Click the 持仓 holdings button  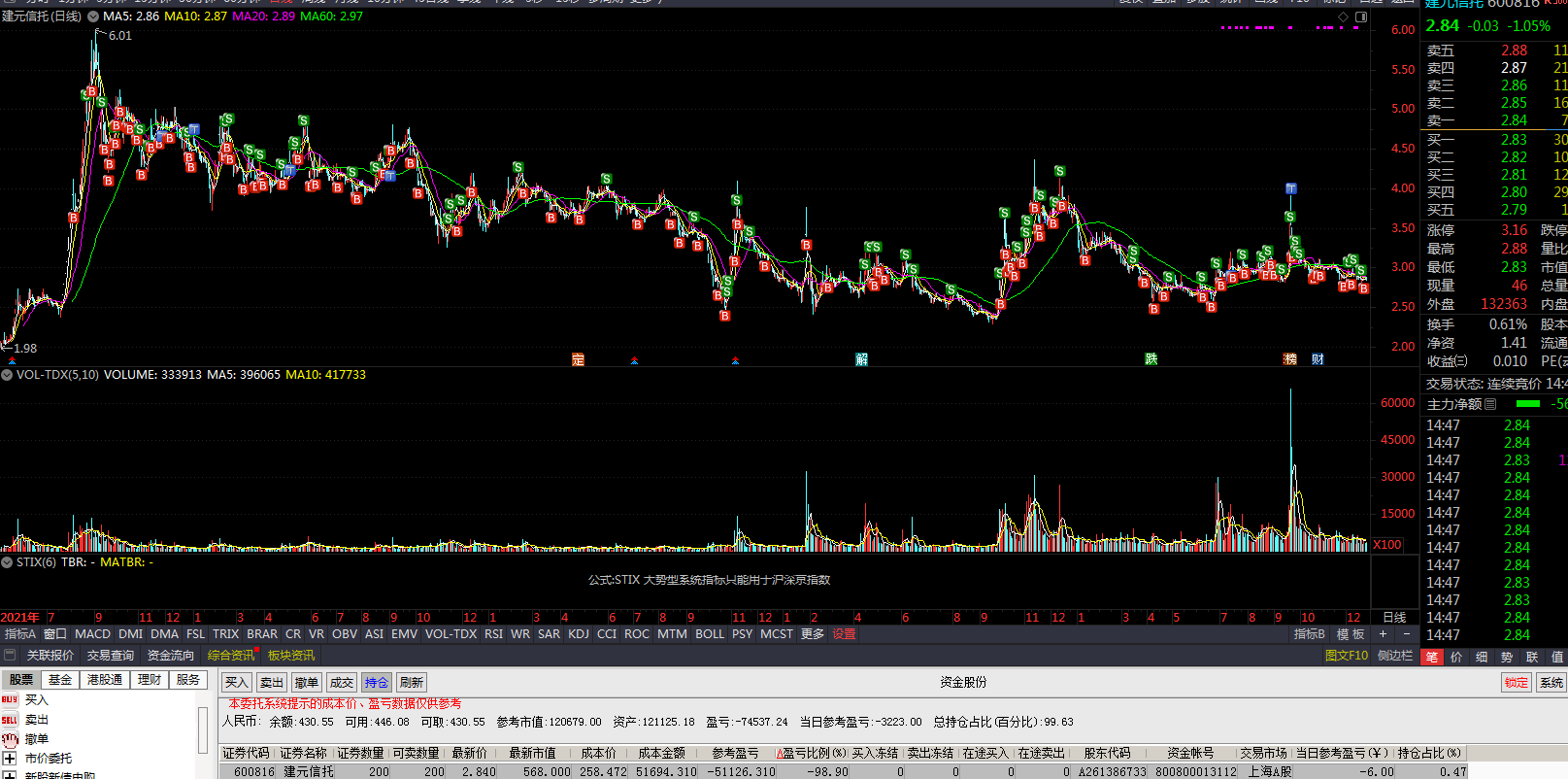click(376, 683)
